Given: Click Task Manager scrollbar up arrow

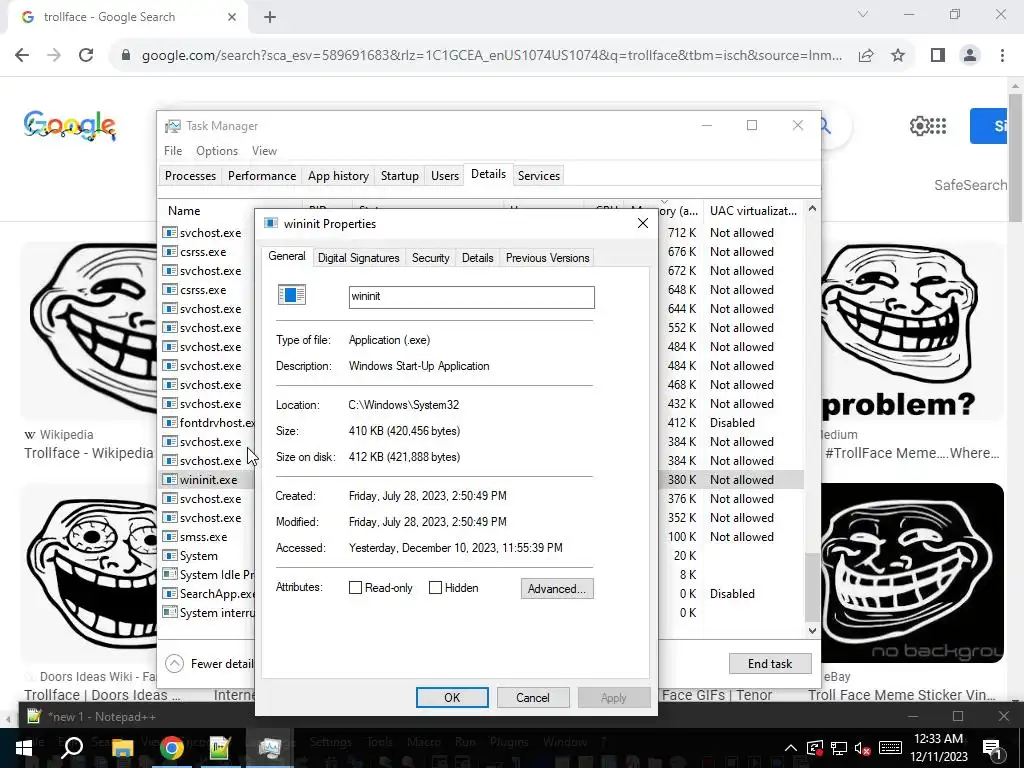Looking at the screenshot, I should tap(812, 209).
